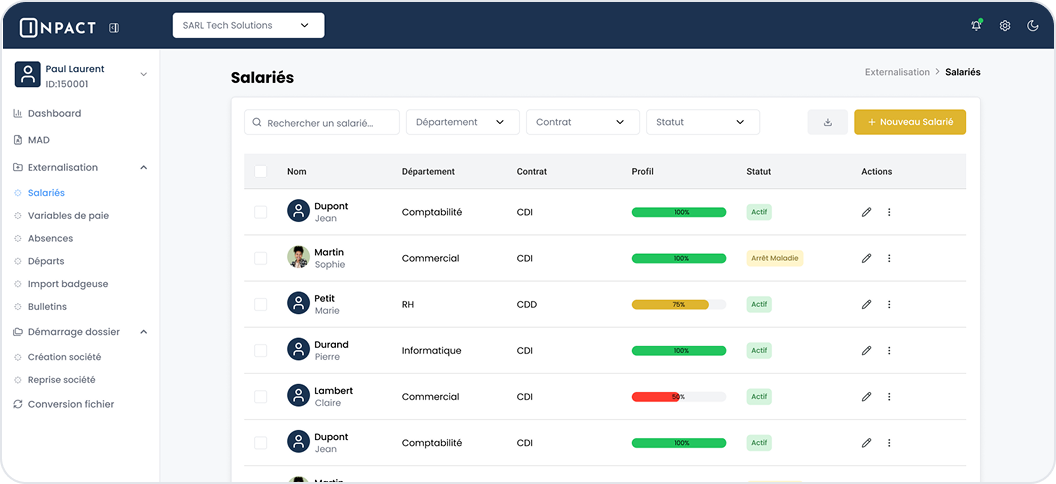Screen dimensions: 1056x484
Task: Click the Arrêt Maladie status badge
Action: point(774,258)
